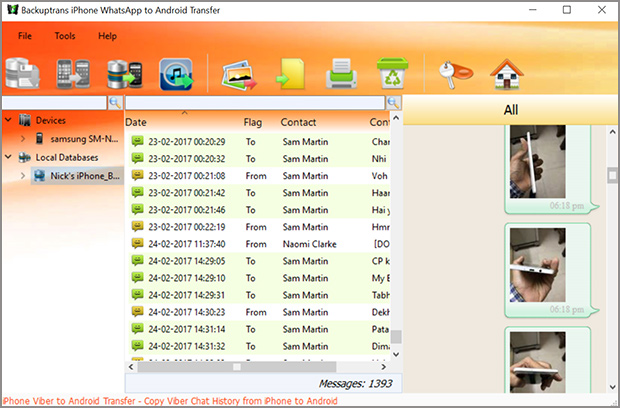Open the first phone photo sent at 06:18 pm
This screenshot has width=620, height=408.
tap(537, 161)
